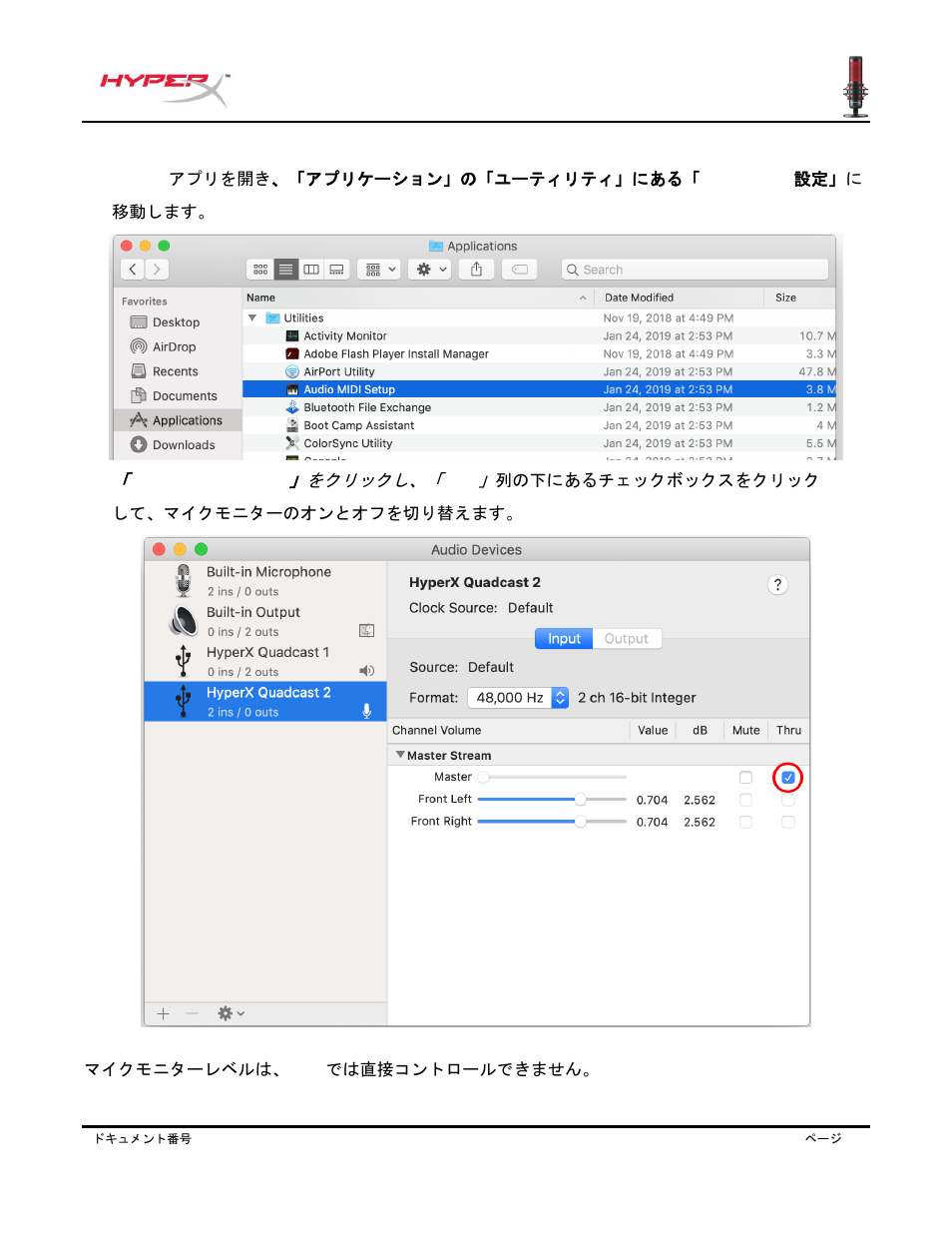
Task: Toggle the Front Left Thru checkbox
Action: pyautogui.click(x=788, y=800)
